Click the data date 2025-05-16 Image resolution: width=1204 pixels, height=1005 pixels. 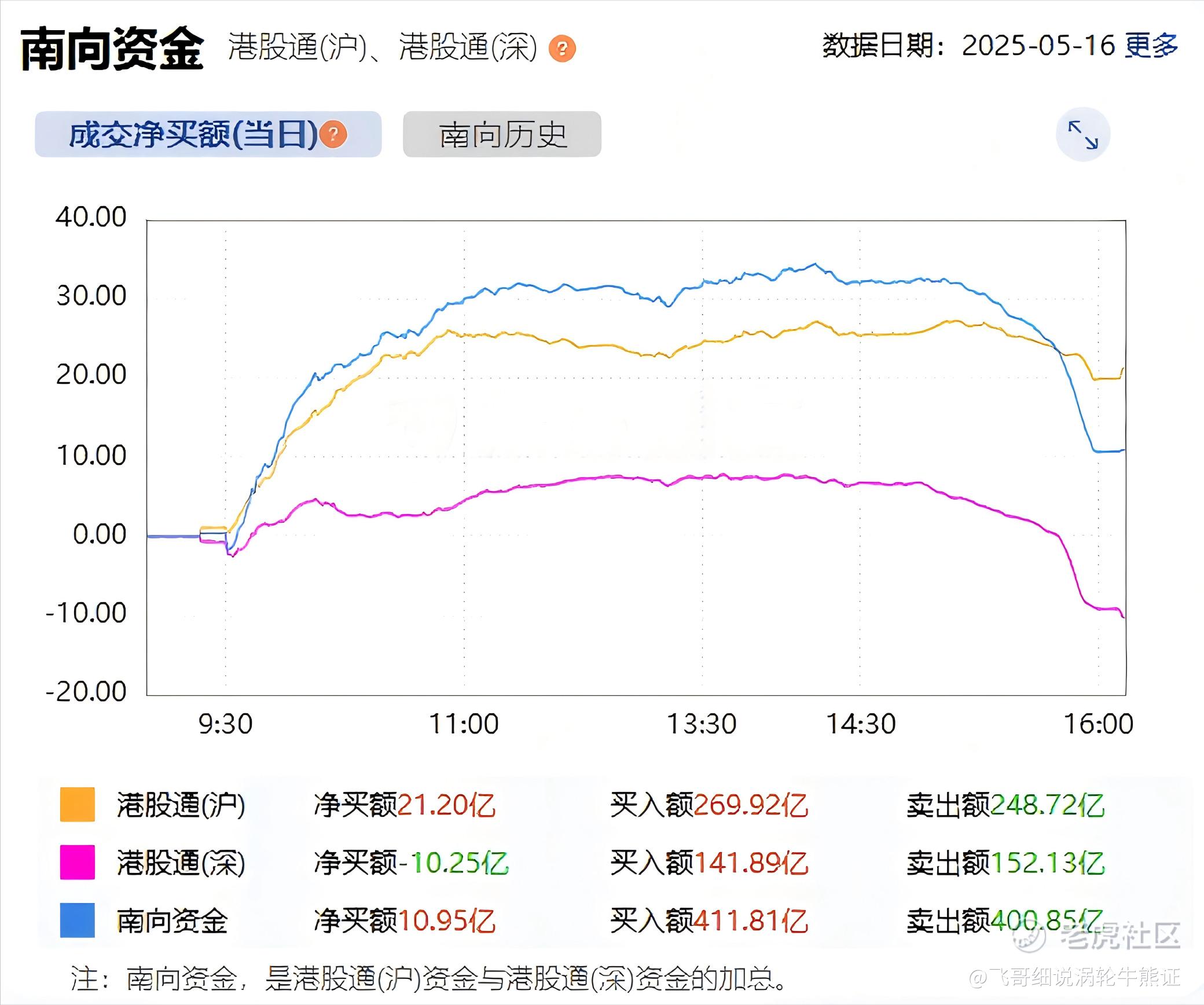coord(1038,46)
